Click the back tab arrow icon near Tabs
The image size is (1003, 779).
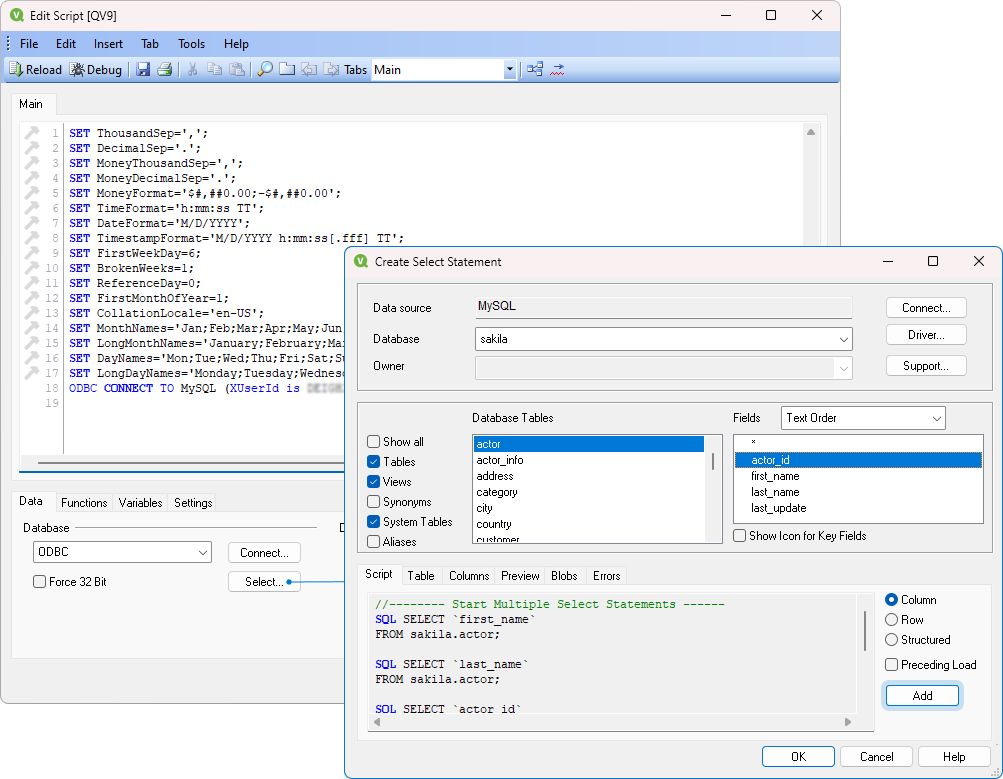pyautogui.click(x=309, y=69)
